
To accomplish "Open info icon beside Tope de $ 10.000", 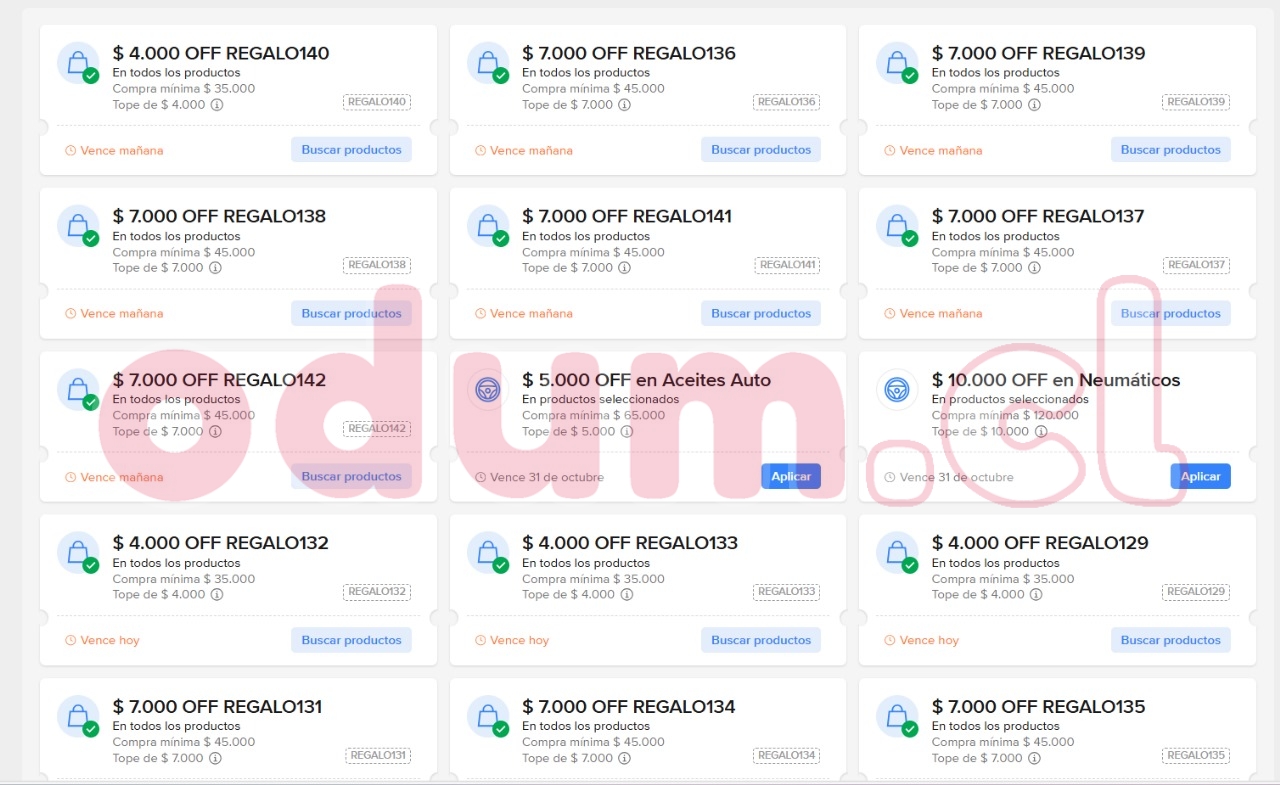I will click(1041, 432).
